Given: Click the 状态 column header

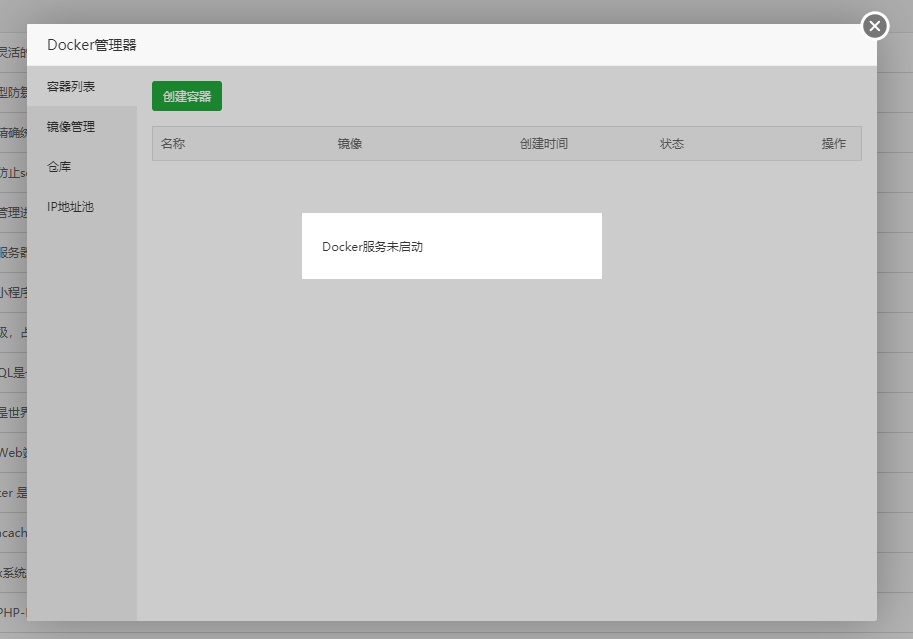Looking at the screenshot, I should click(672, 144).
